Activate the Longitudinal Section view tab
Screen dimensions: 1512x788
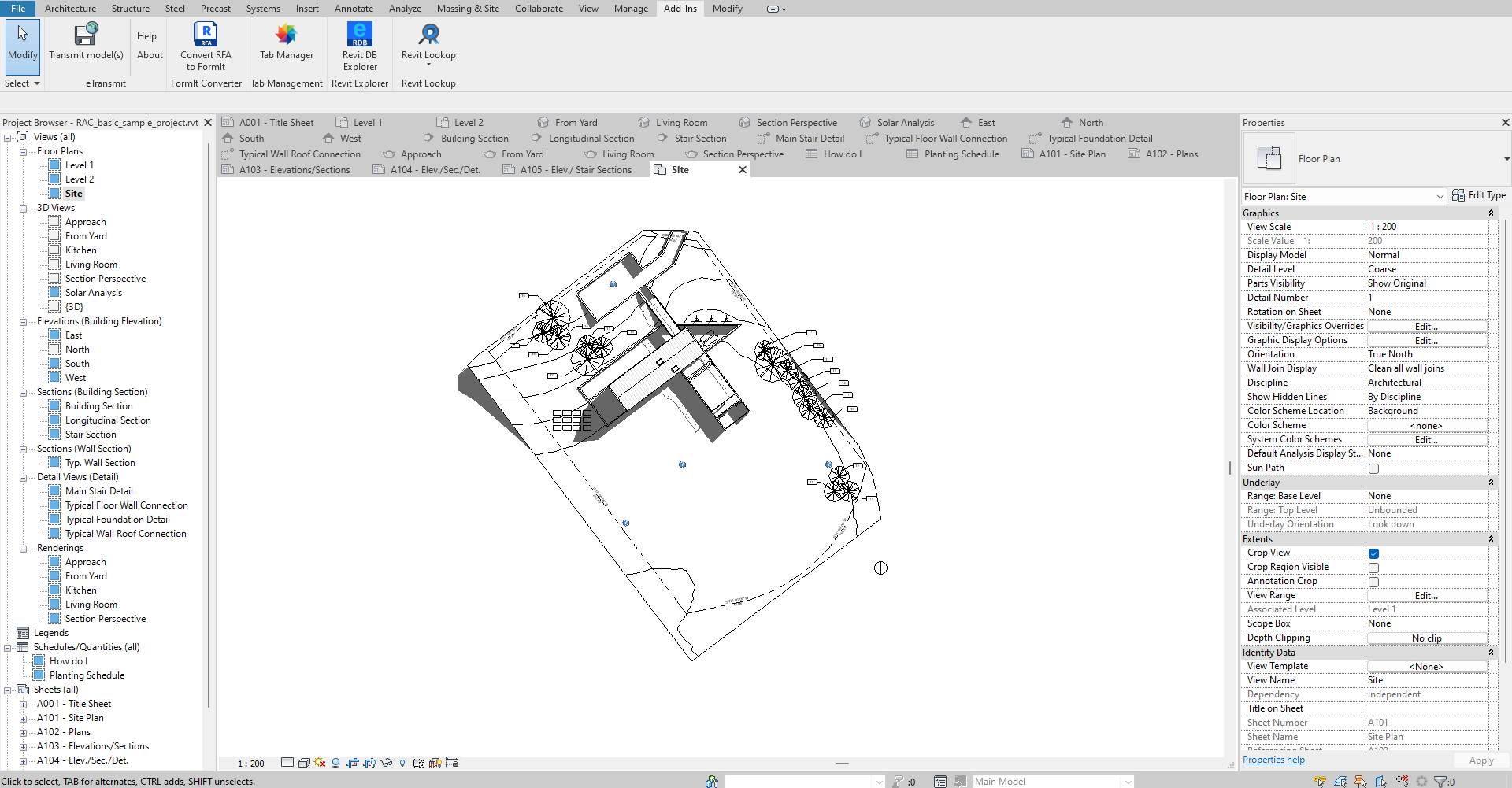(x=591, y=138)
